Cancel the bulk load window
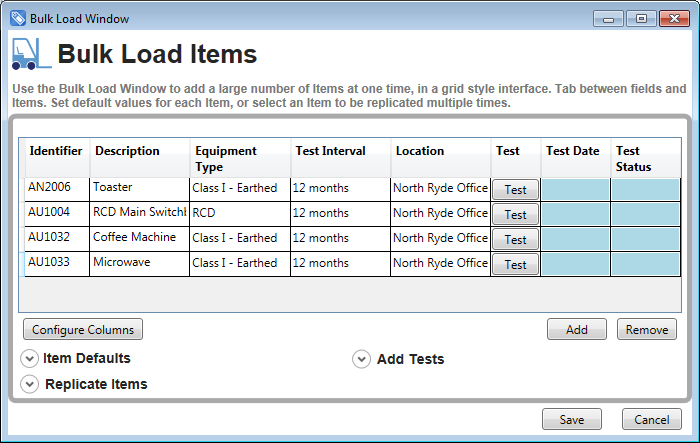The height and width of the screenshot is (443, 700). point(651,420)
